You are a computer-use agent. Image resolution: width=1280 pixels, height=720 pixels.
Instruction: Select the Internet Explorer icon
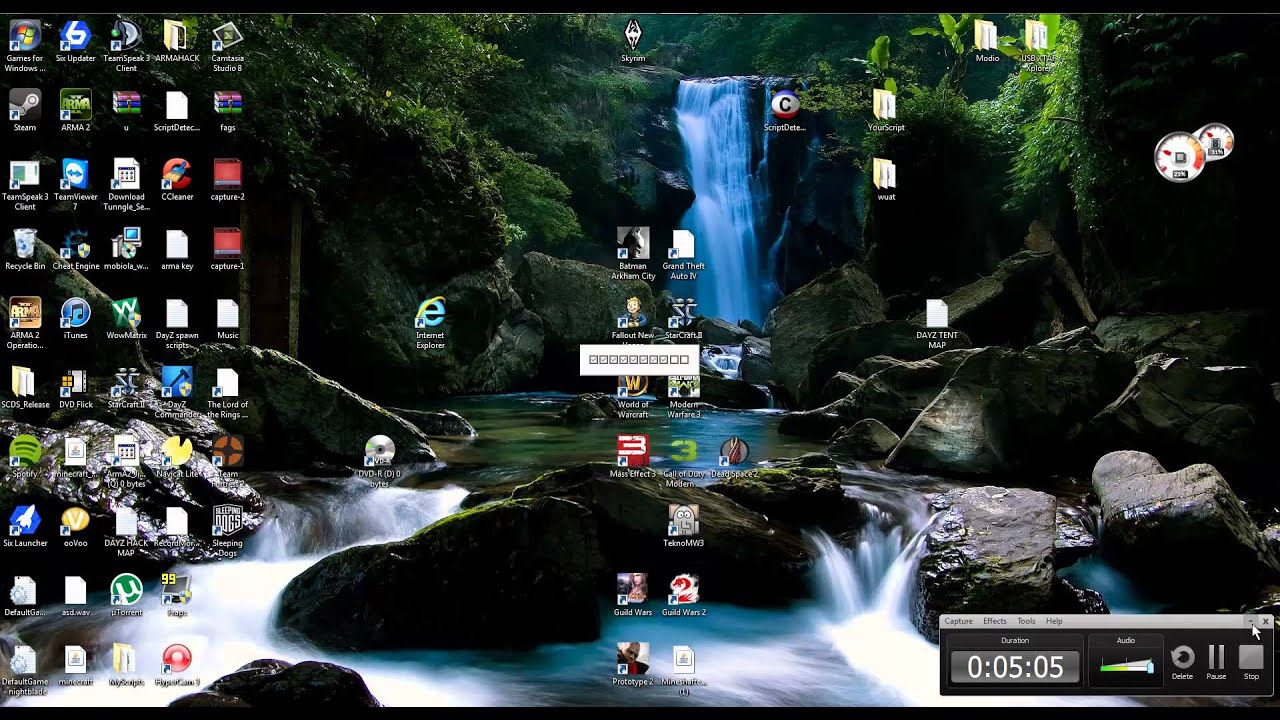pyautogui.click(x=430, y=322)
